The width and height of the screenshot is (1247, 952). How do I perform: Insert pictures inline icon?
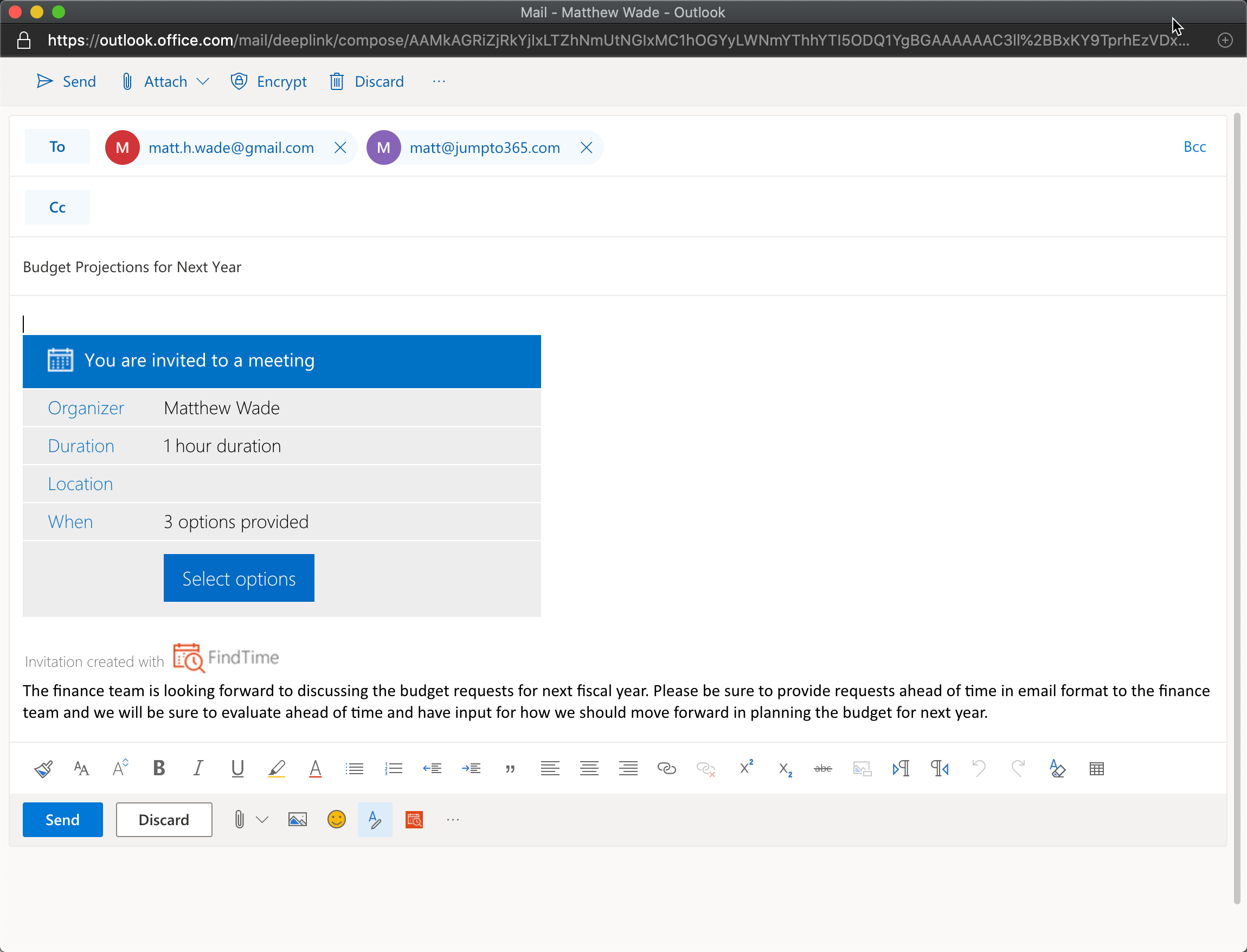pos(298,819)
